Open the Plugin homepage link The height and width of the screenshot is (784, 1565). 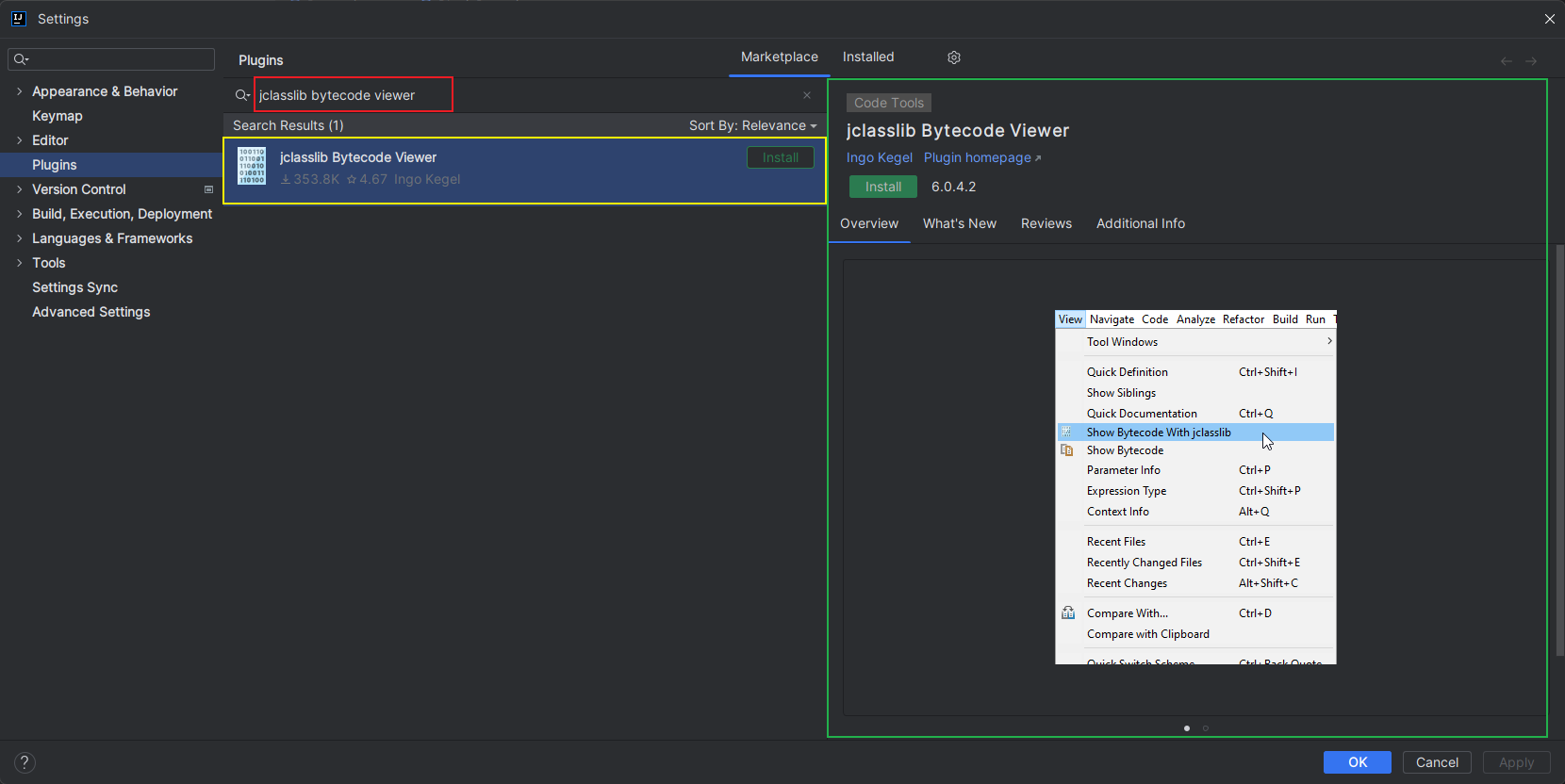(982, 157)
